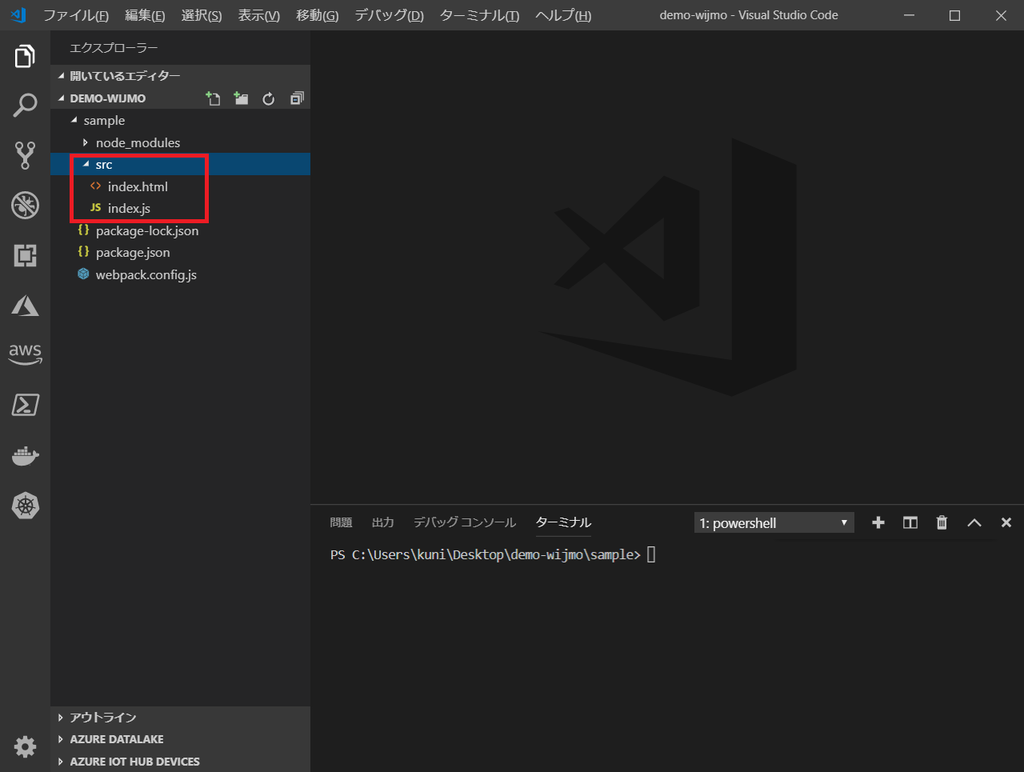Image resolution: width=1024 pixels, height=772 pixels.
Task: Open the 移動(G) menu
Action: click(x=317, y=15)
